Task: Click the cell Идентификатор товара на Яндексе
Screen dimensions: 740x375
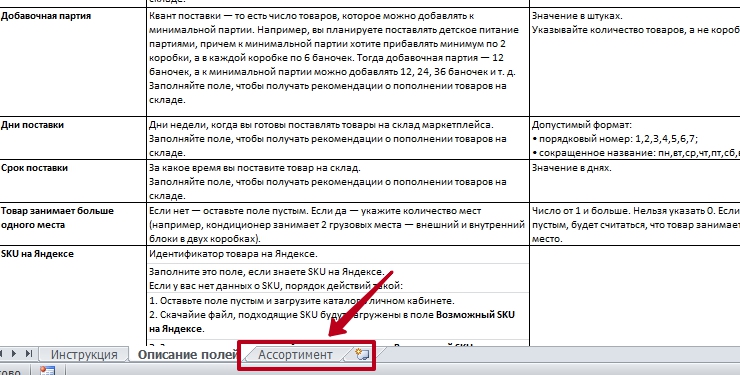Action: coord(338,254)
